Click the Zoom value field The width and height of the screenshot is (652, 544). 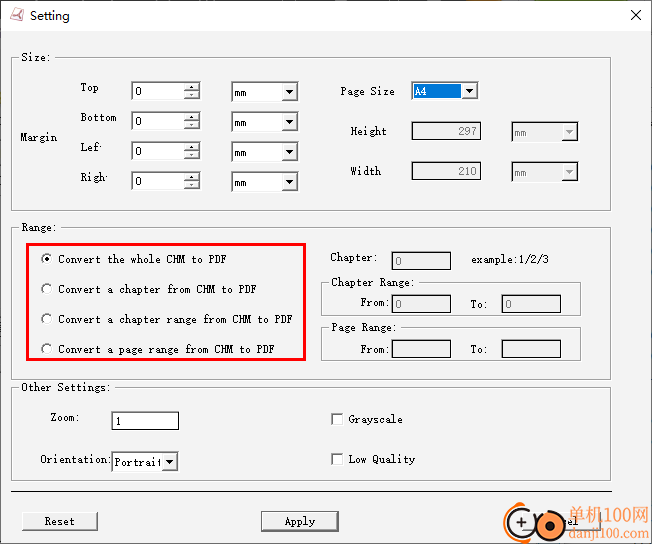[145, 420]
